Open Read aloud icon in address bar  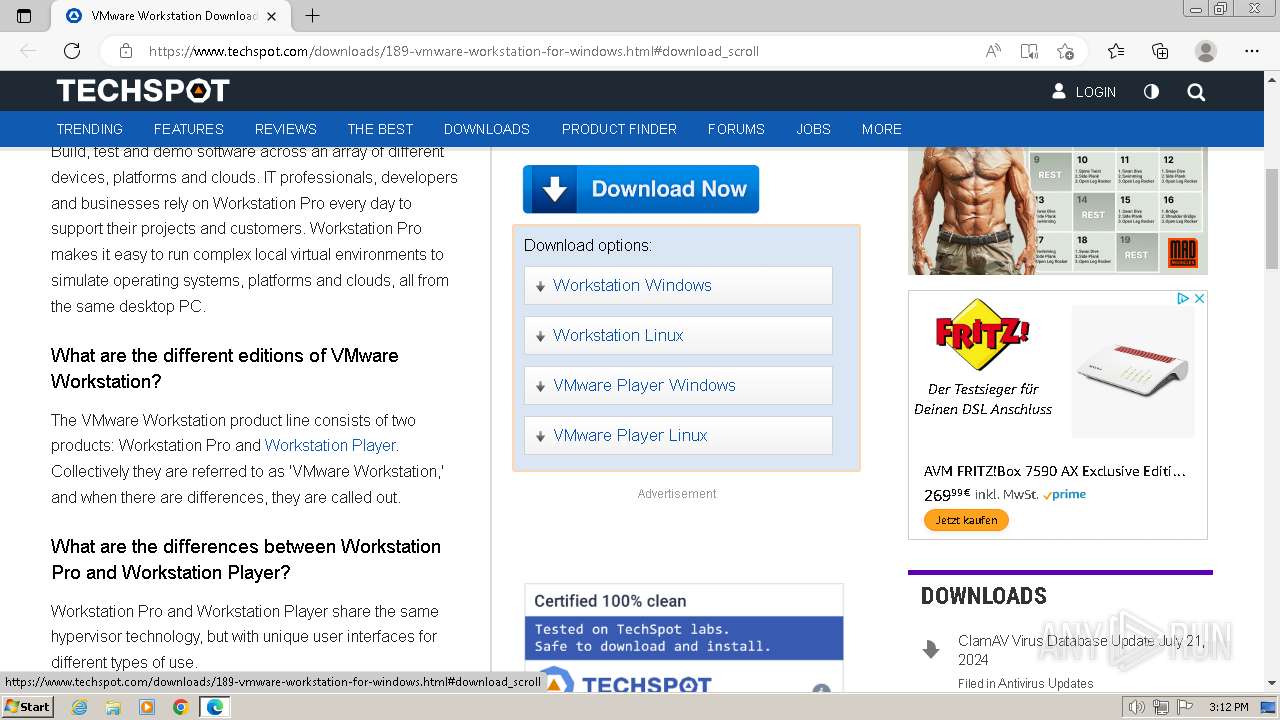click(x=993, y=51)
